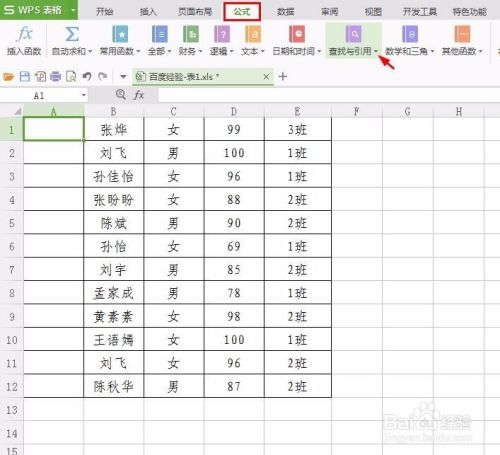Screen dimensions: 500x455
Task: Switch to the 页面布局 ribbon tab
Action: 195,12
